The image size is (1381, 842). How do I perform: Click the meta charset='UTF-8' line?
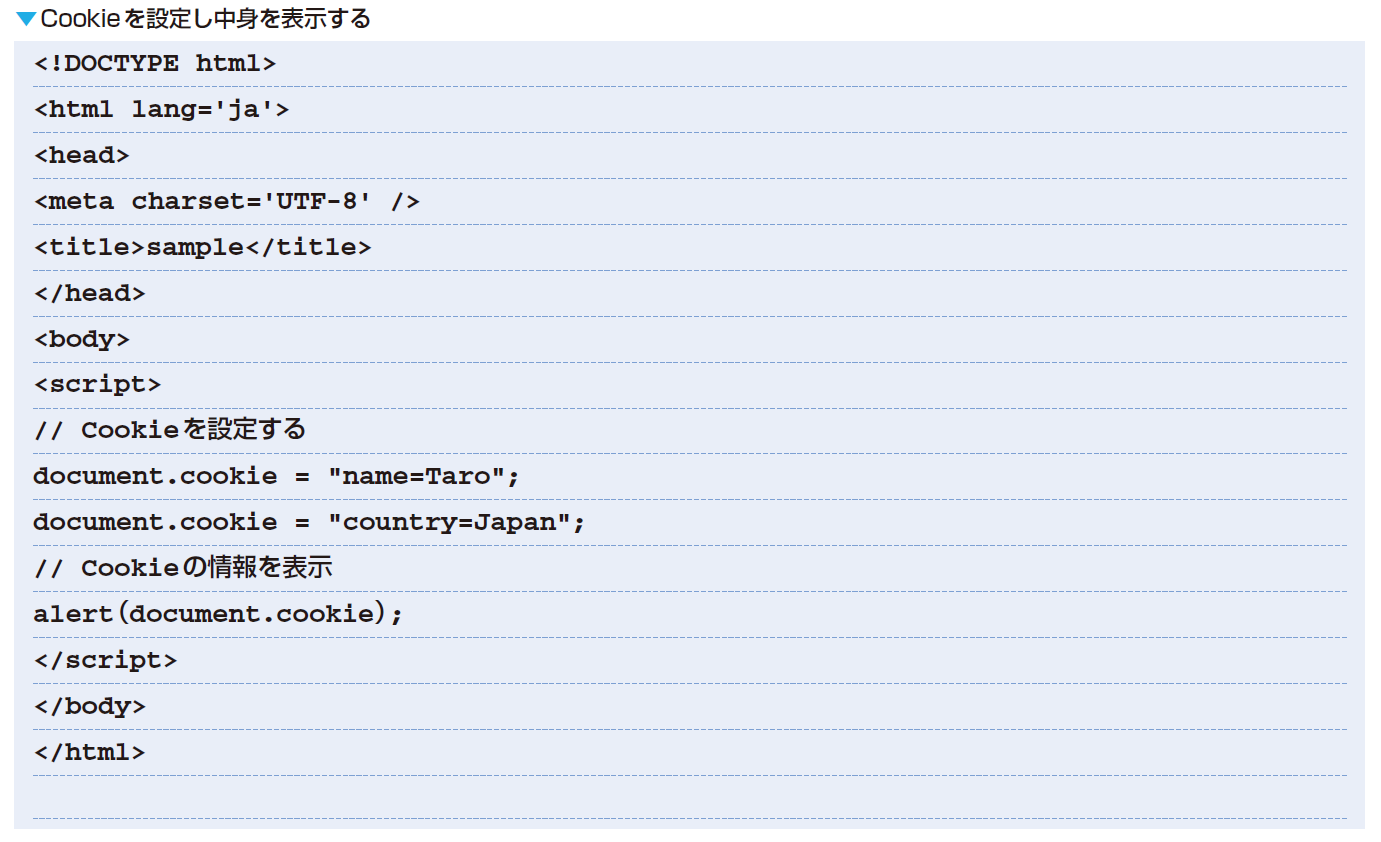227,202
